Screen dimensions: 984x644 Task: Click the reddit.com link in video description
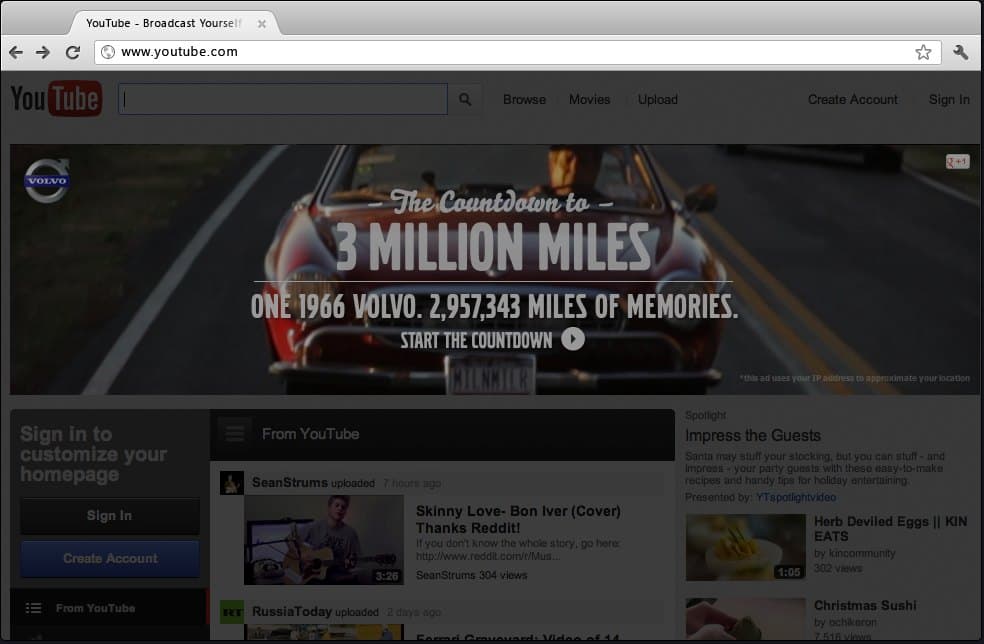point(488,556)
